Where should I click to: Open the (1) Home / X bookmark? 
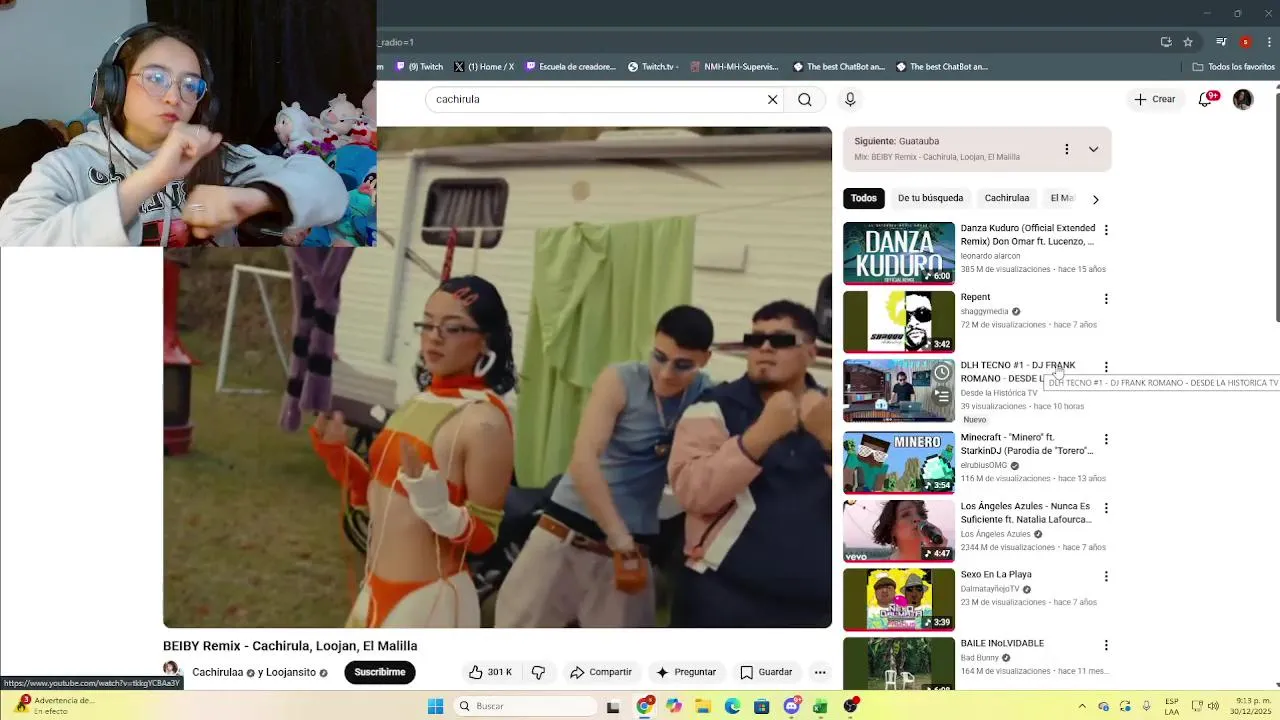coord(484,67)
